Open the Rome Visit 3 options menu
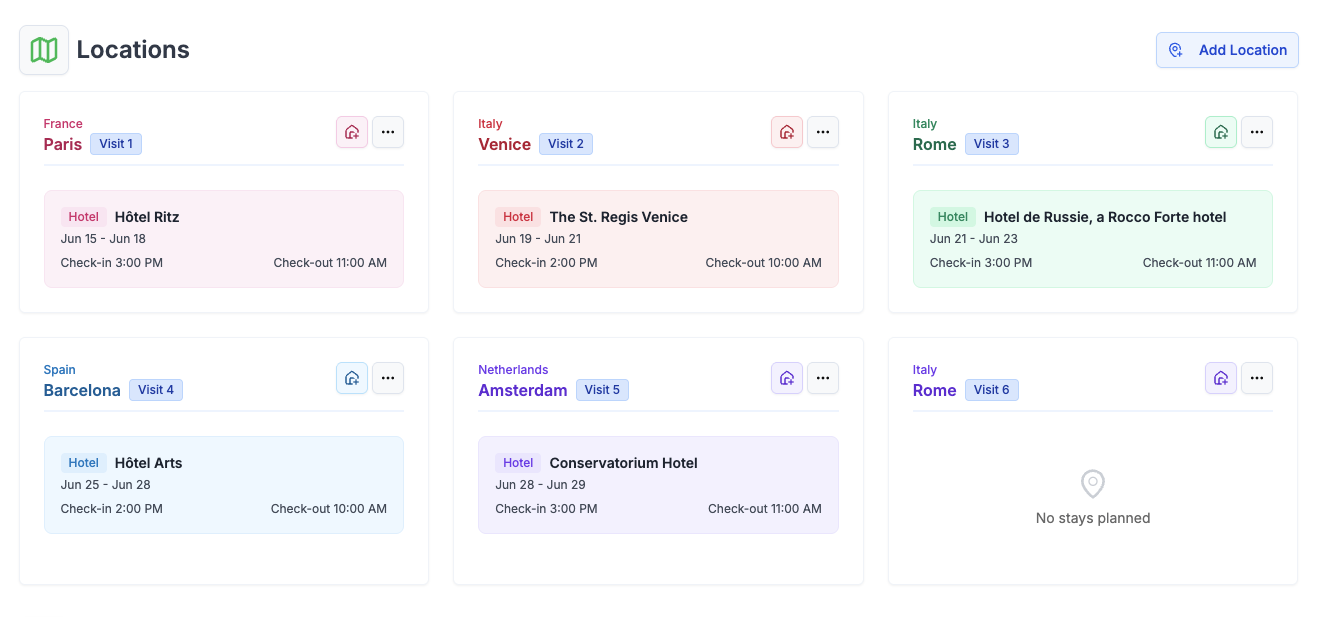Image resolution: width=1336 pixels, height=617 pixels. coord(1257,131)
